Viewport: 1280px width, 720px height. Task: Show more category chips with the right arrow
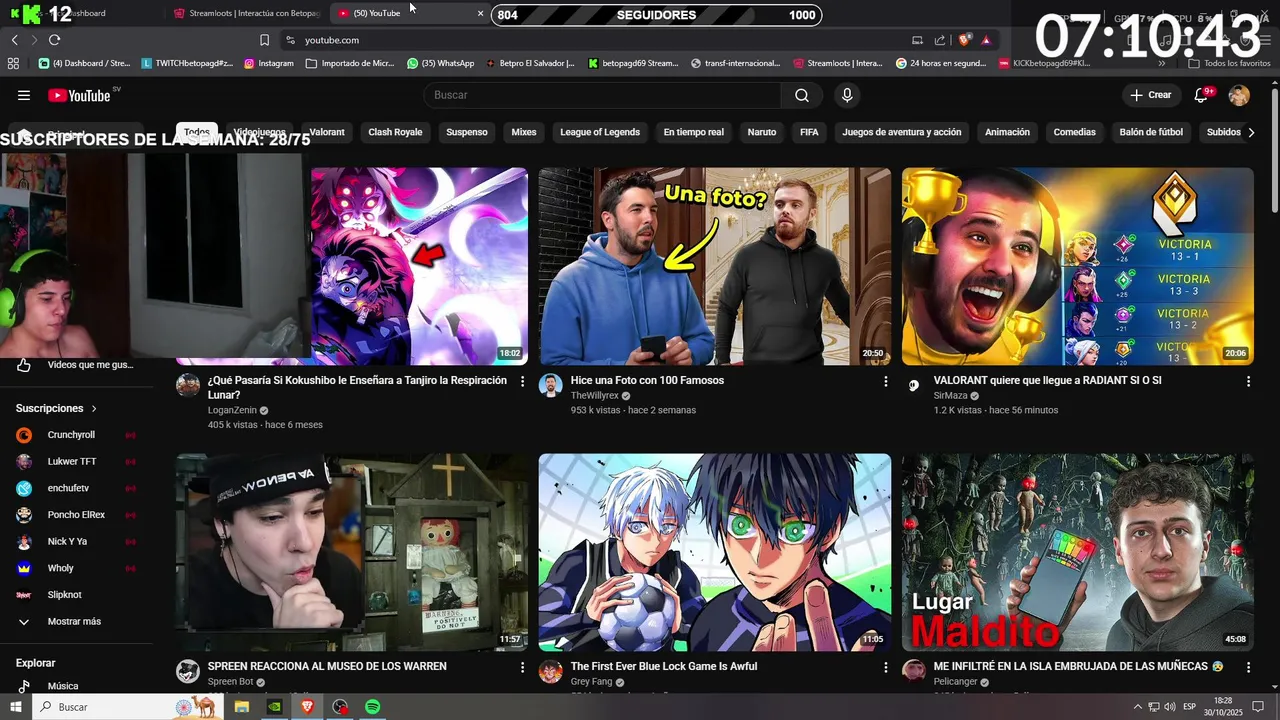coord(1250,132)
